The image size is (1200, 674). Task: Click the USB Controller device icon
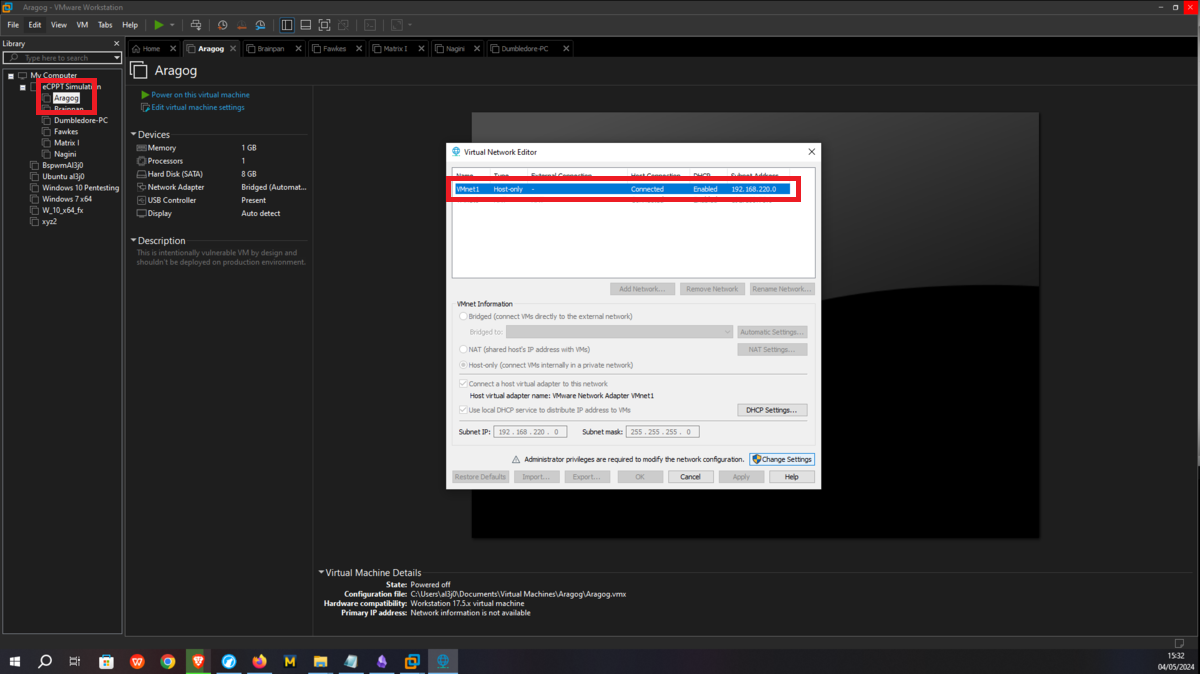click(x=141, y=200)
